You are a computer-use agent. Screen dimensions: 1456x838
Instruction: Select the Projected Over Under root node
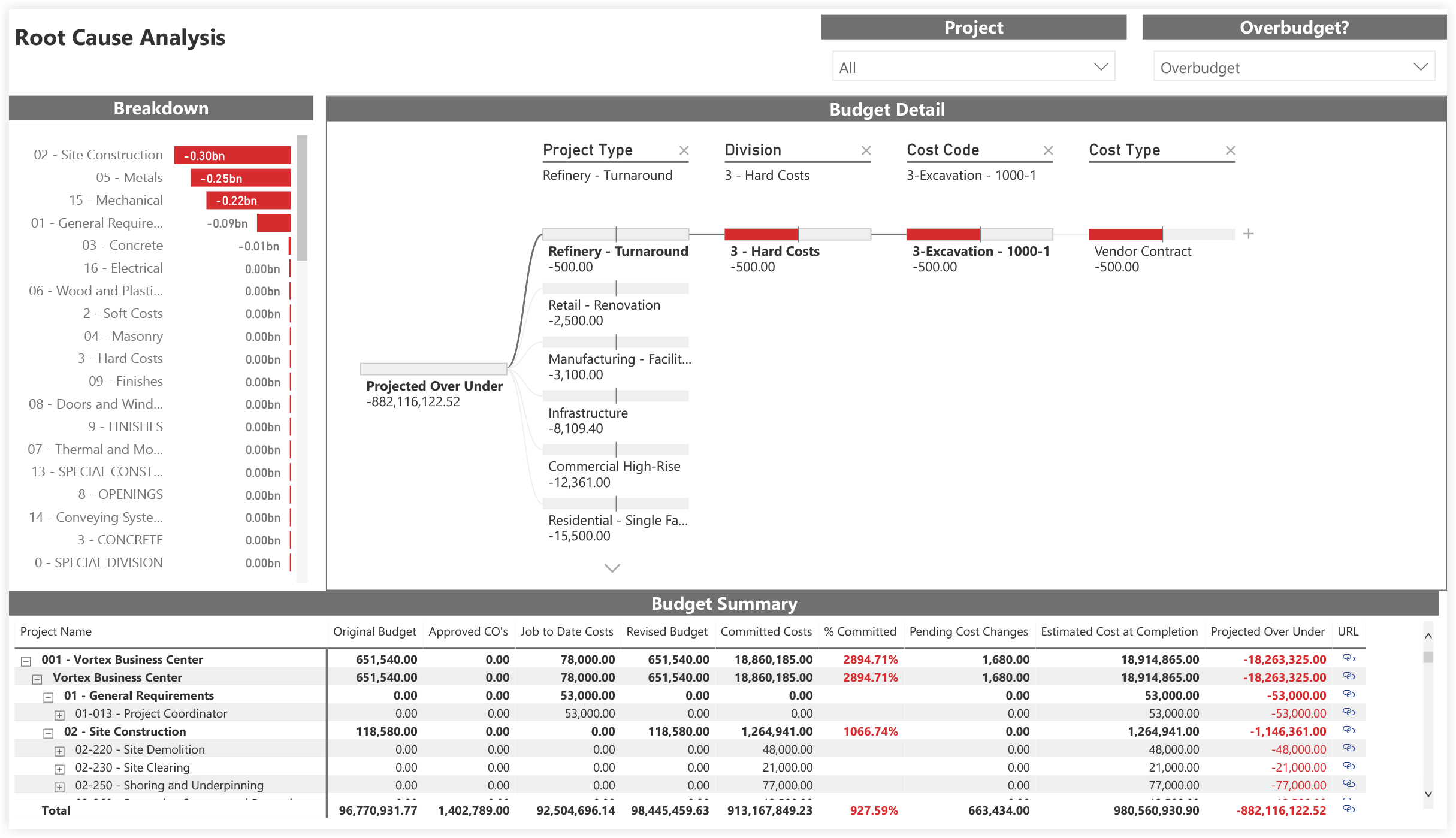click(x=434, y=369)
